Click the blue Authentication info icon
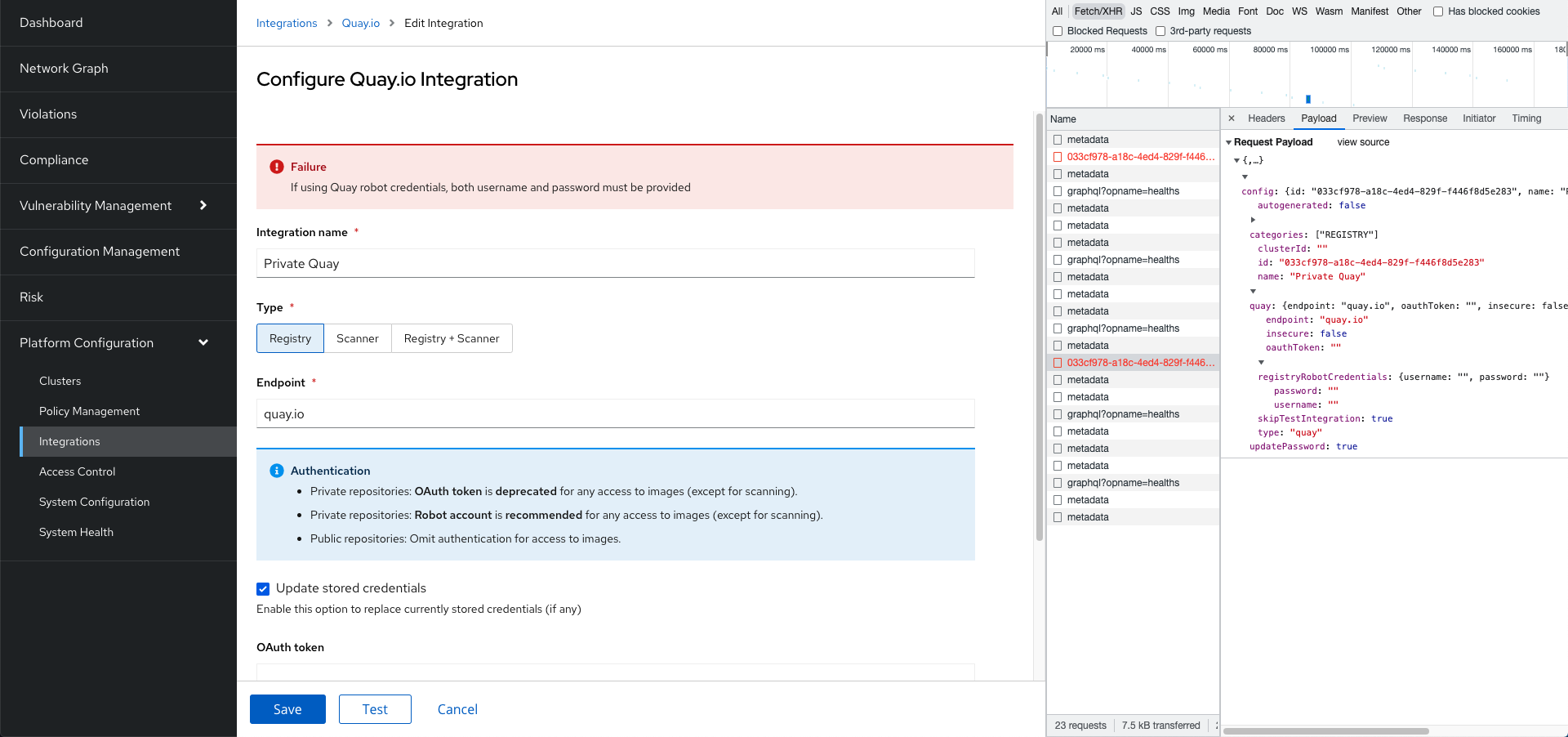The width and height of the screenshot is (1568, 737). 277,471
